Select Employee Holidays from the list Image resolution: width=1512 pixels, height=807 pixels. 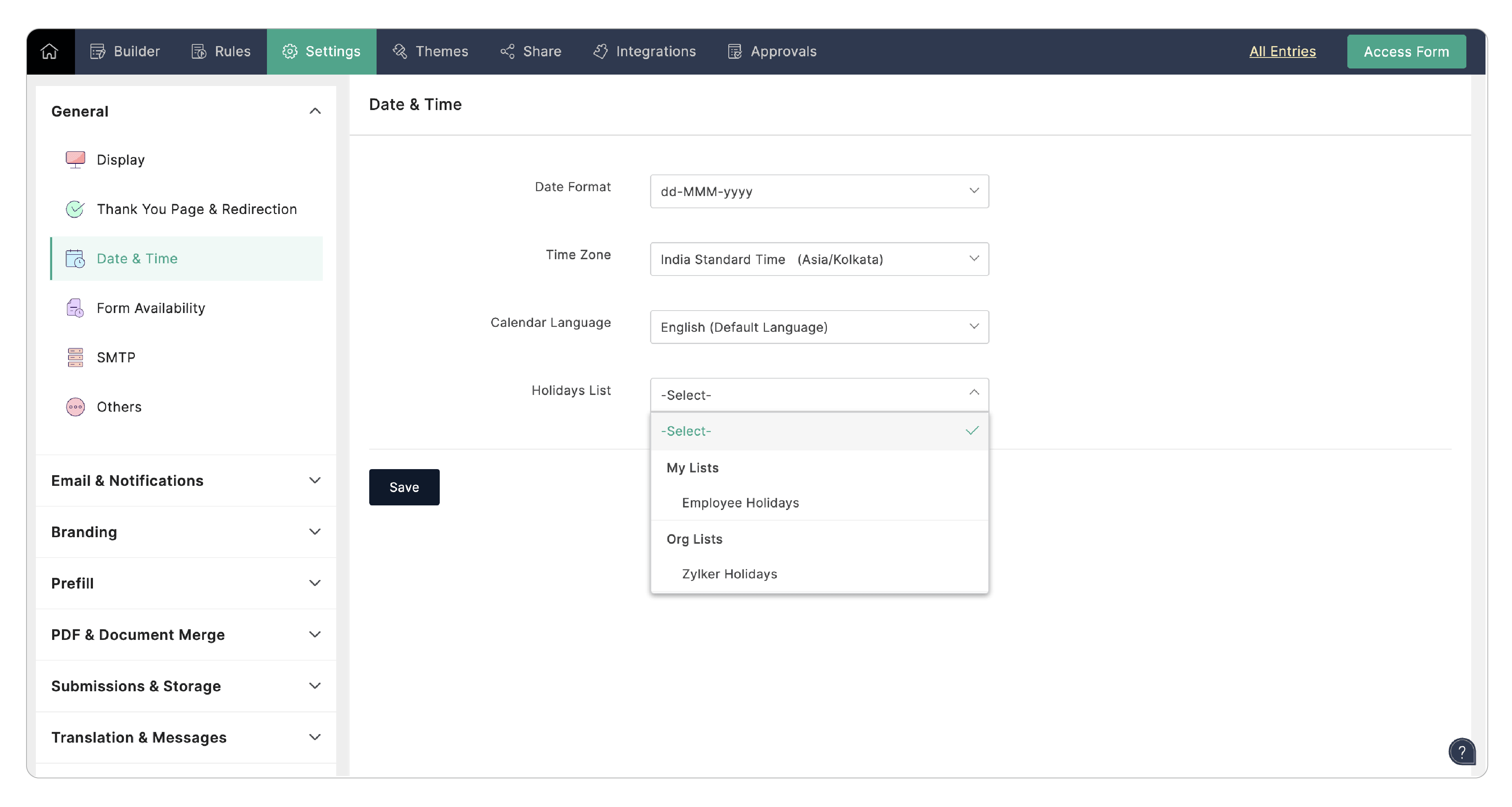point(740,503)
